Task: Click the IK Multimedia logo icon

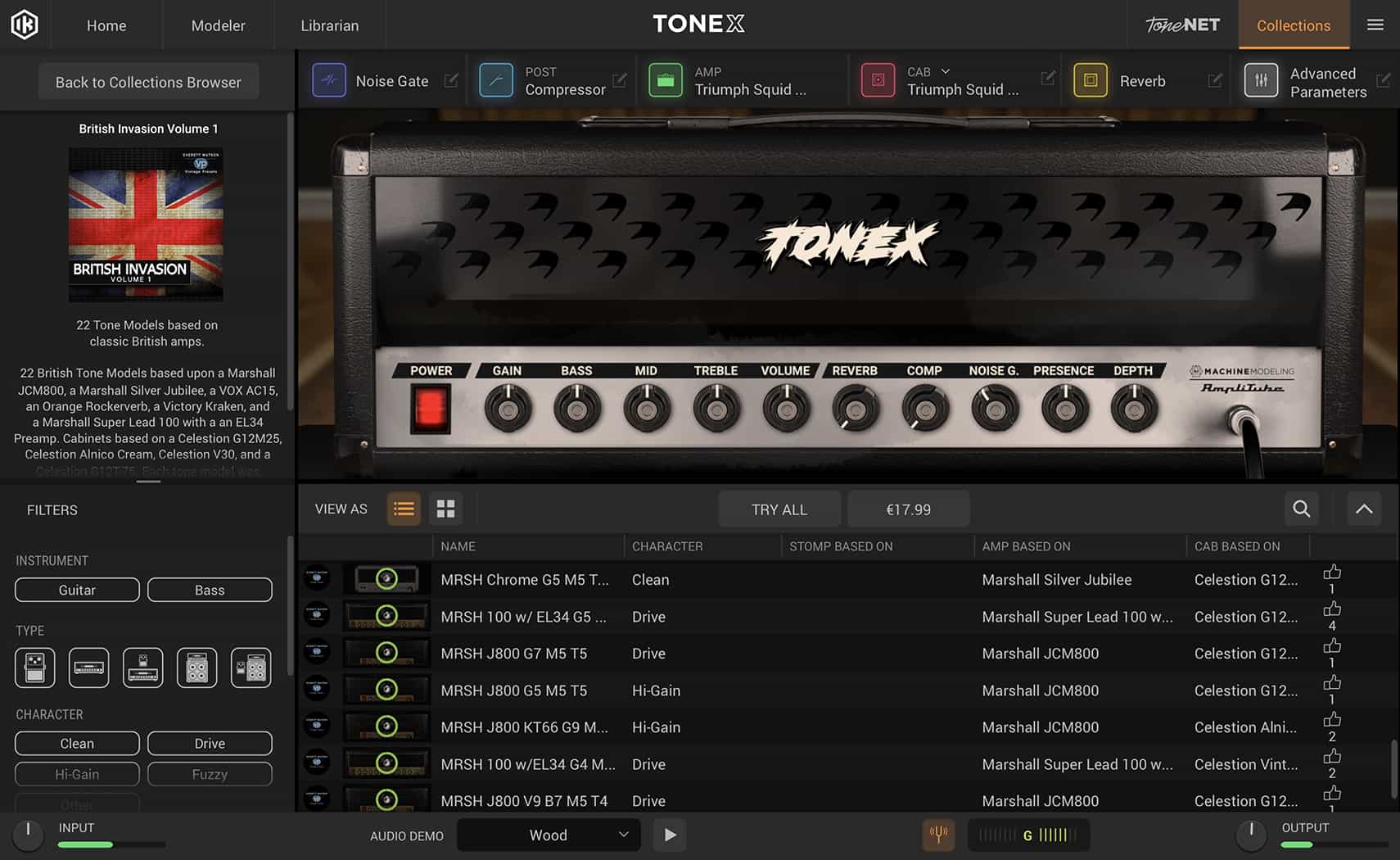Action: [x=25, y=25]
